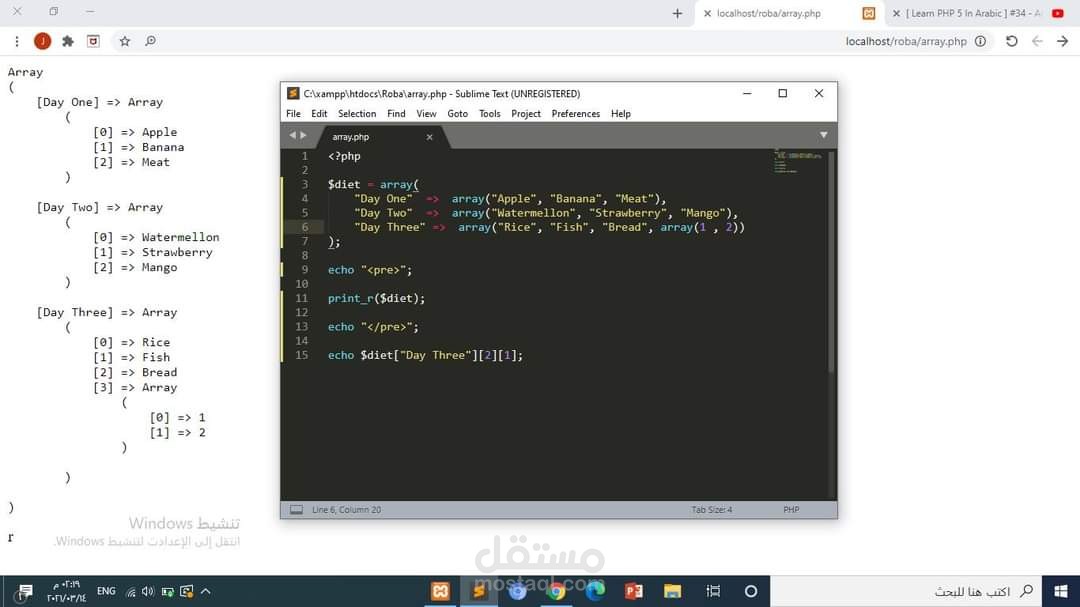The width and height of the screenshot is (1080, 607).
Task: Open the Project menu
Action: point(526,114)
